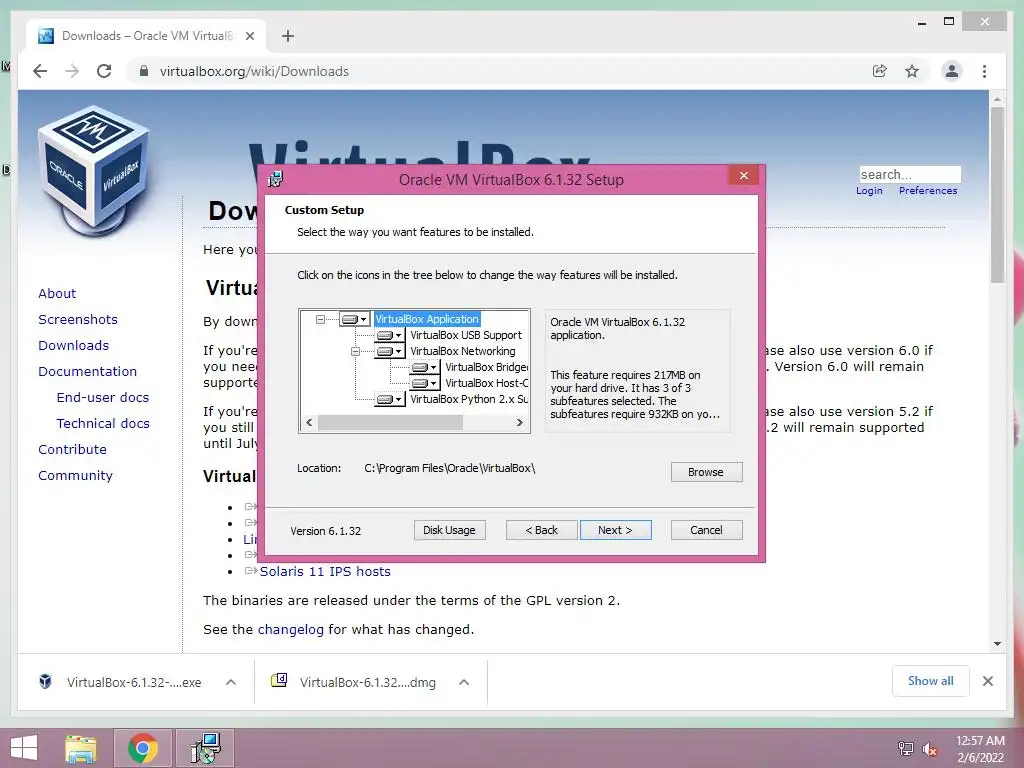The height and width of the screenshot is (768, 1024).
Task: Open Solaris 11 IPS hosts link
Action: [x=325, y=571]
